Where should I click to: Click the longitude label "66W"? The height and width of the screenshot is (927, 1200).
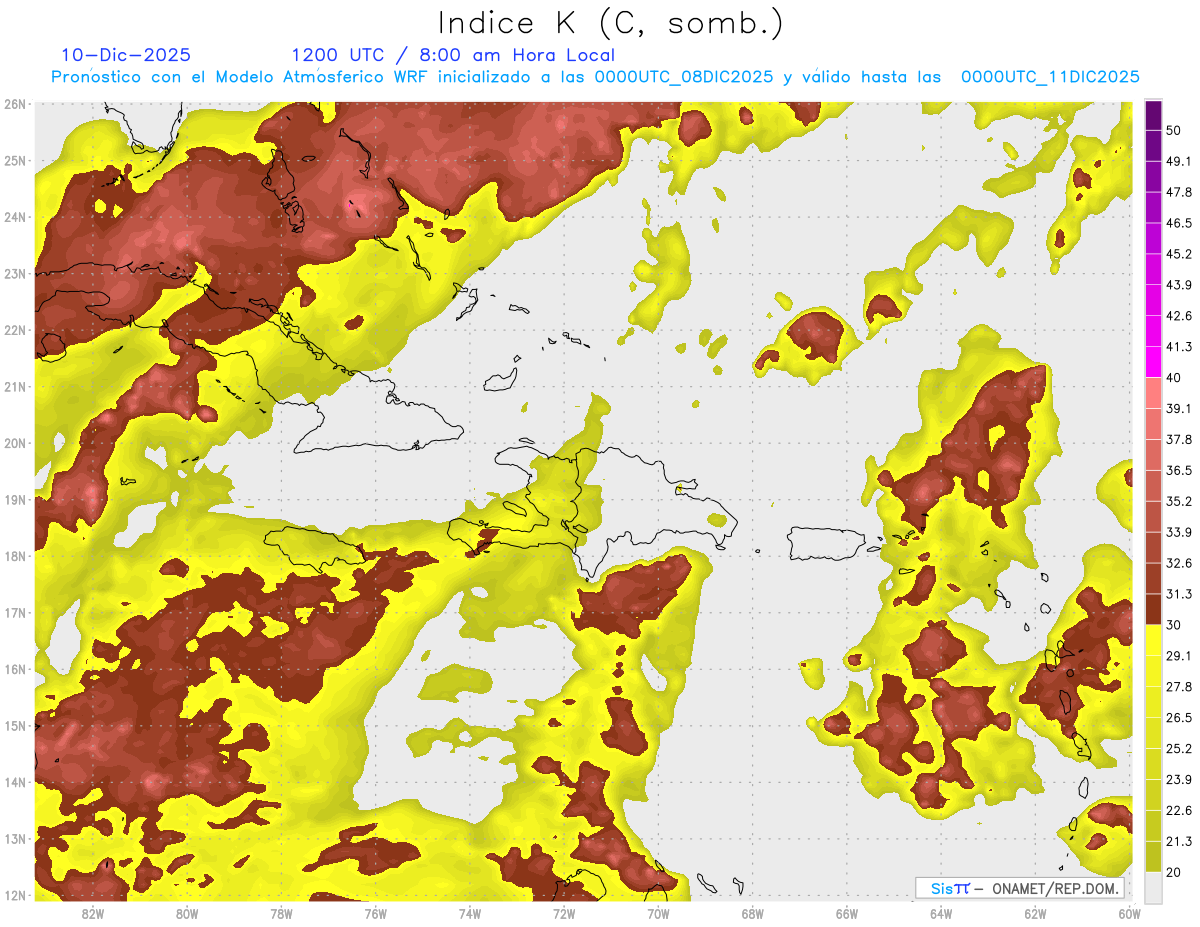coord(846,914)
